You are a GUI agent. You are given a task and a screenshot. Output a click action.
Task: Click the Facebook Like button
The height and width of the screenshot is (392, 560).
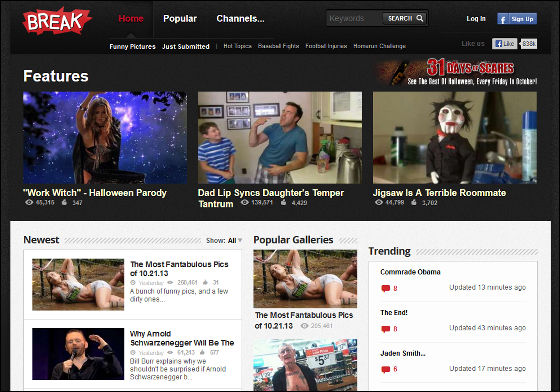tap(504, 44)
